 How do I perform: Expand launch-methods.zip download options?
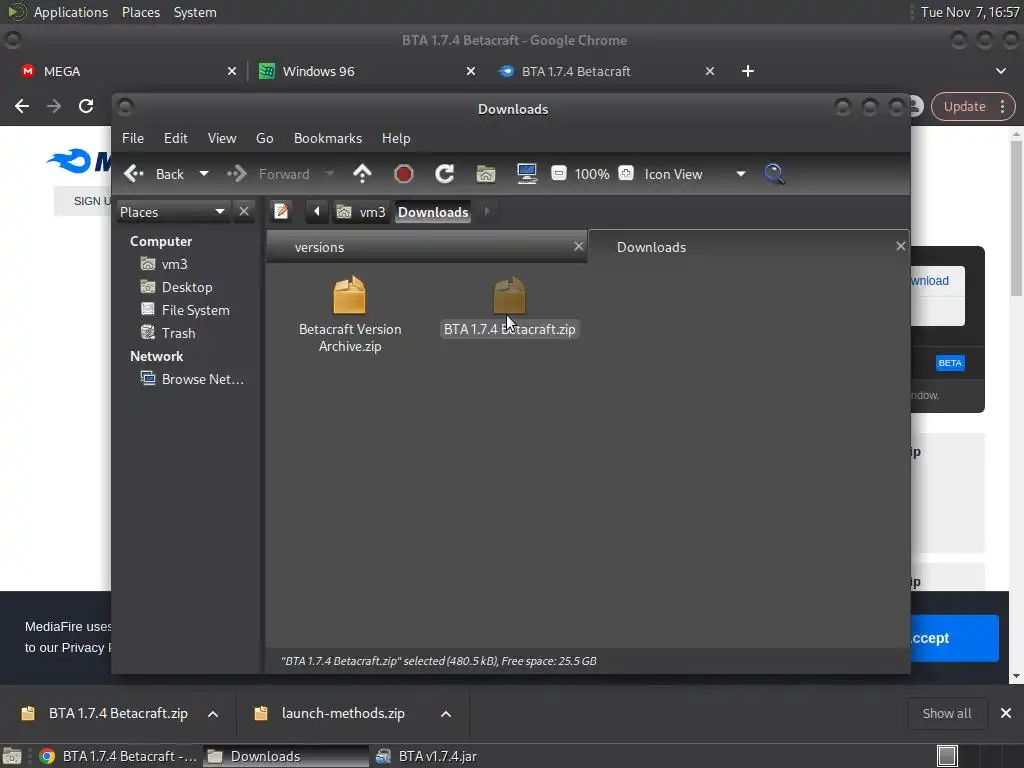pyautogui.click(x=446, y=714)
